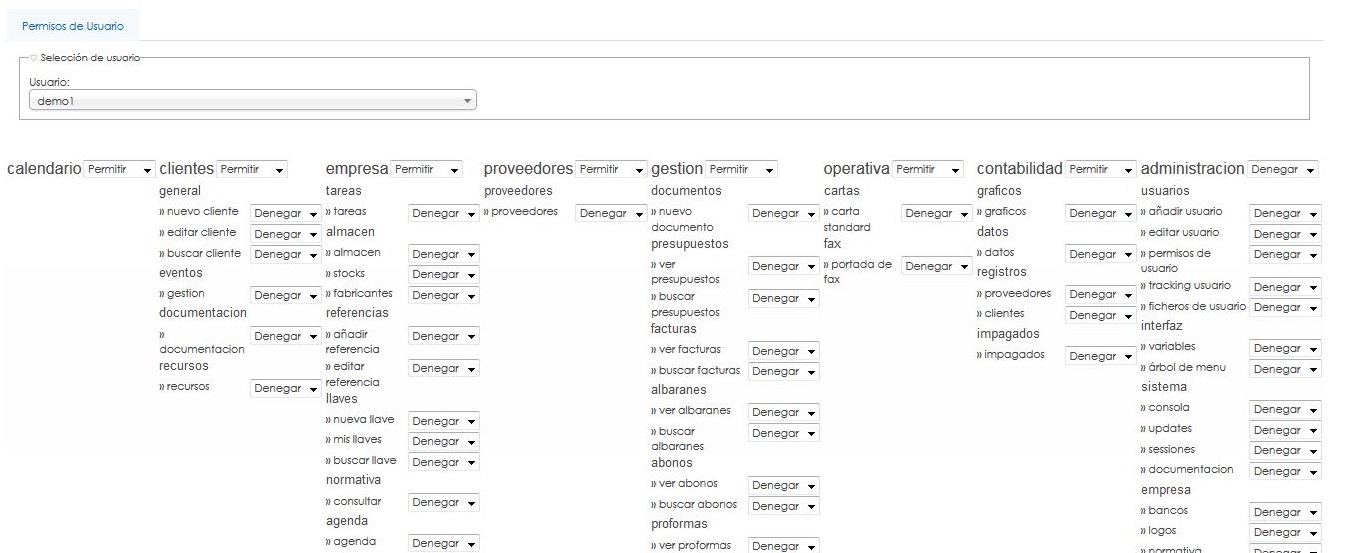The height and width of the screenshot is (553, 1356).
Task: Open the bancos permission dropdown
Action: click(x=1285, y=513)
